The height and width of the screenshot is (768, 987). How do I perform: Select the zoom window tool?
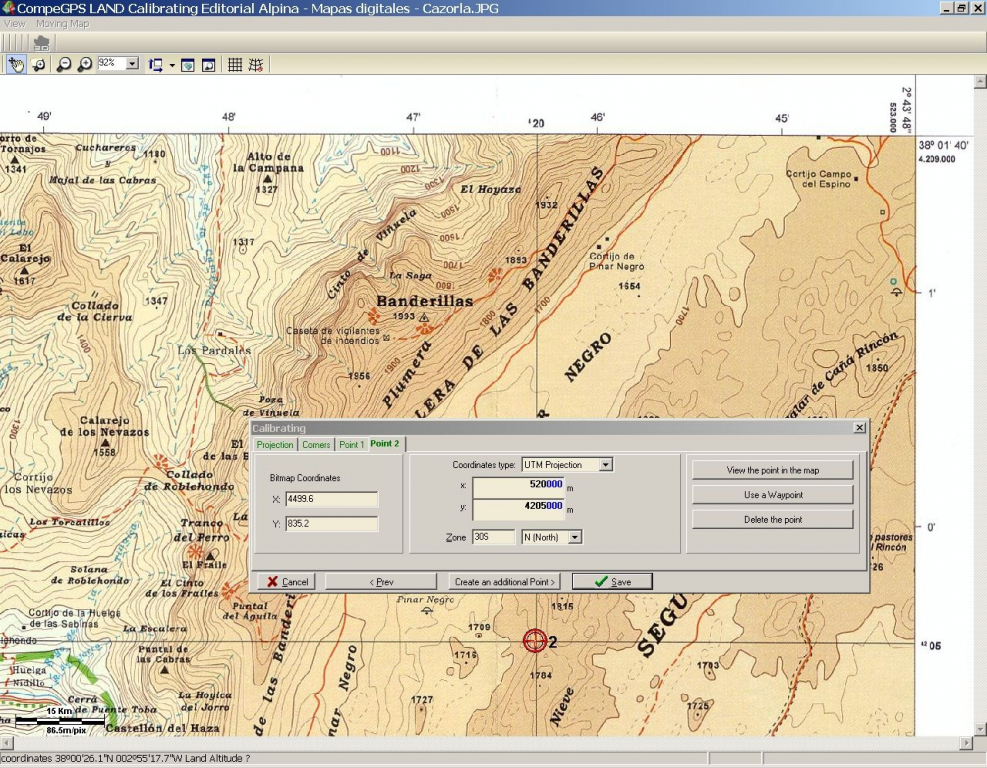tap(38, 64)
